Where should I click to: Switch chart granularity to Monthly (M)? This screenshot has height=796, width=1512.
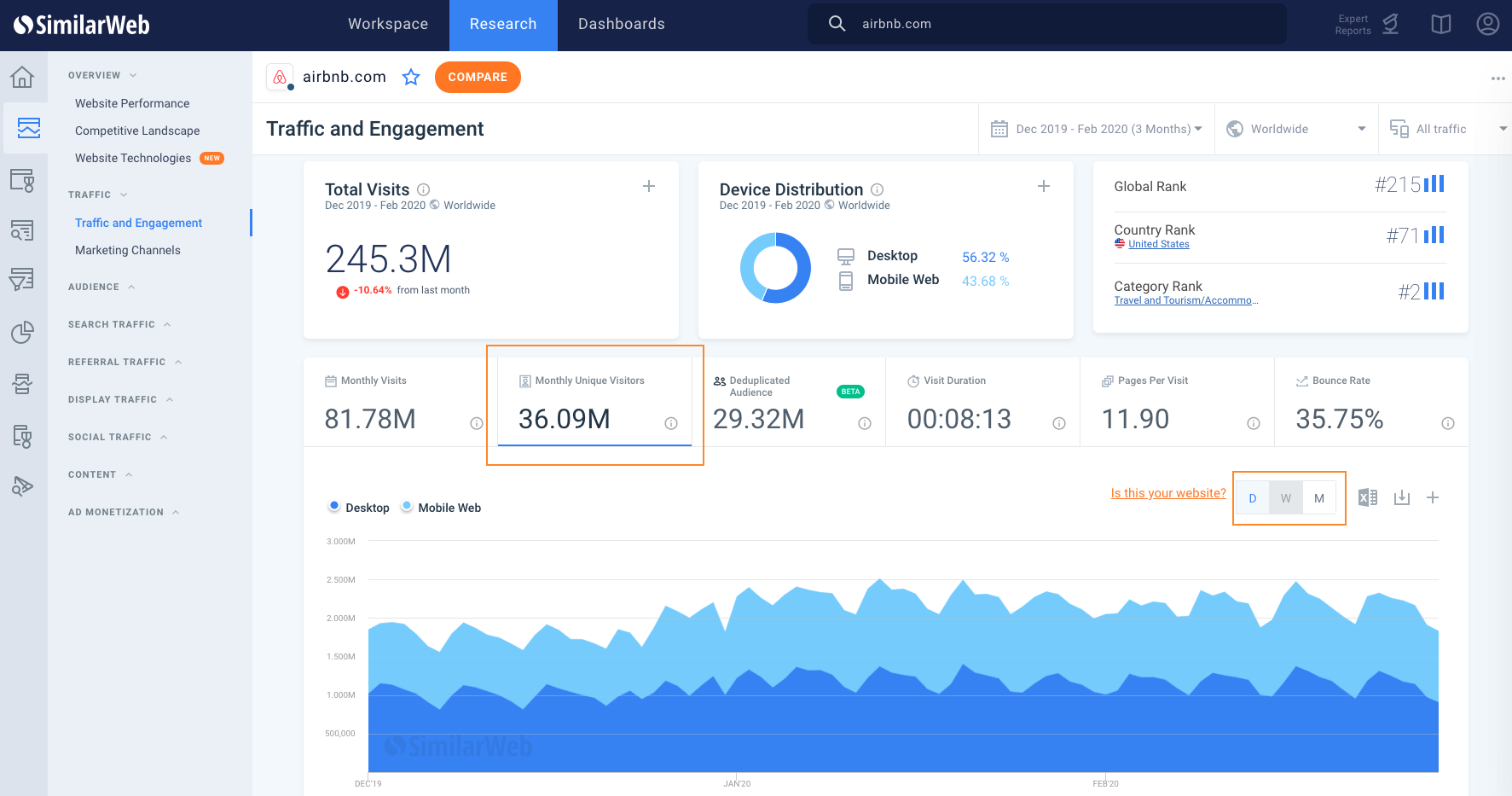point(1319,498)
